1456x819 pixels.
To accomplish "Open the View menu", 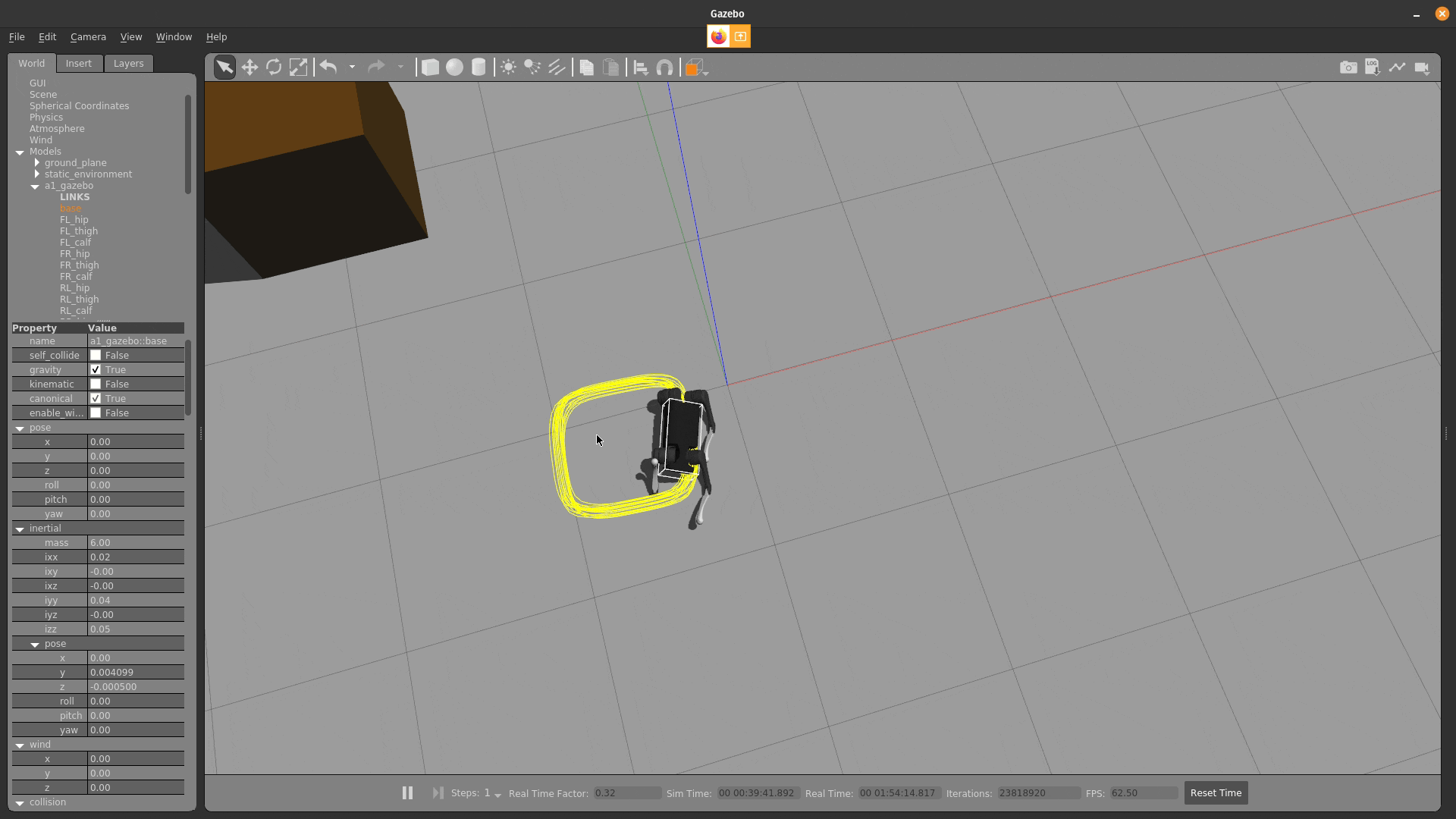I will [x=130, y=36].
